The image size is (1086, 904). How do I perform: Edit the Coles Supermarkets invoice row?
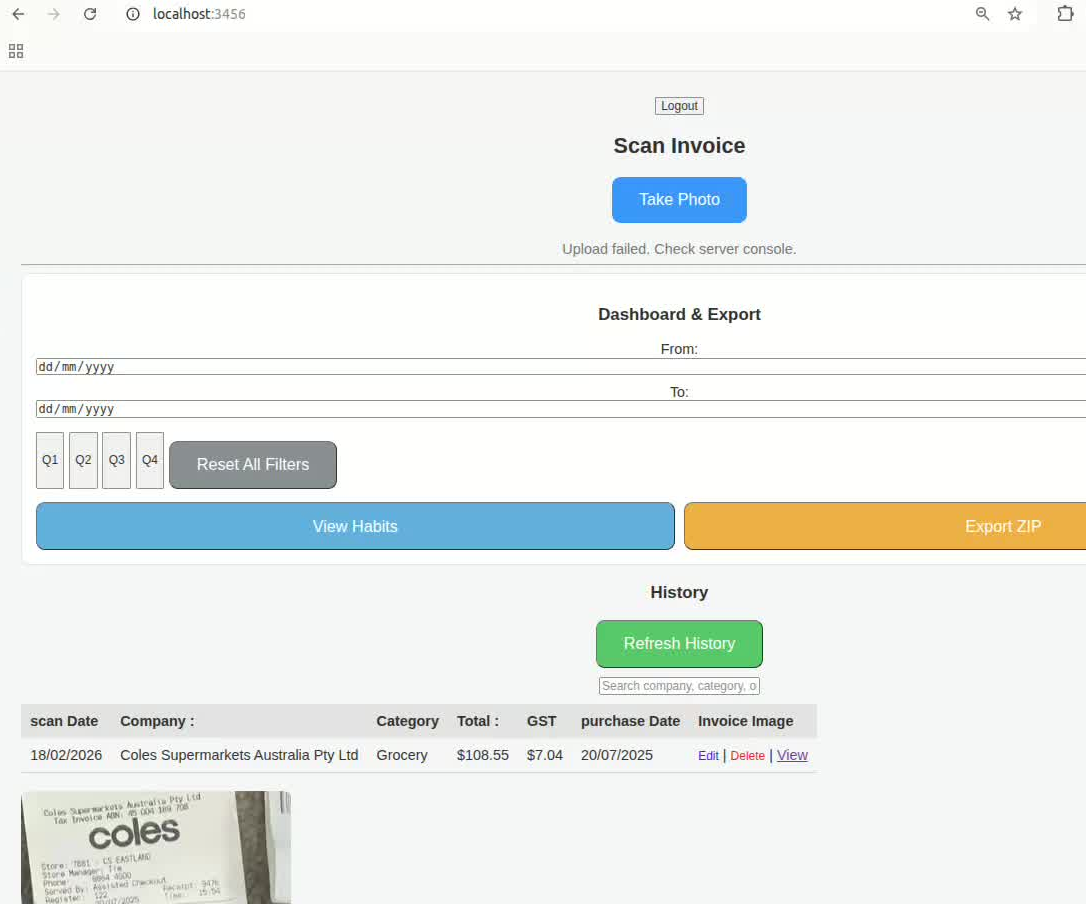pos(708,756)
